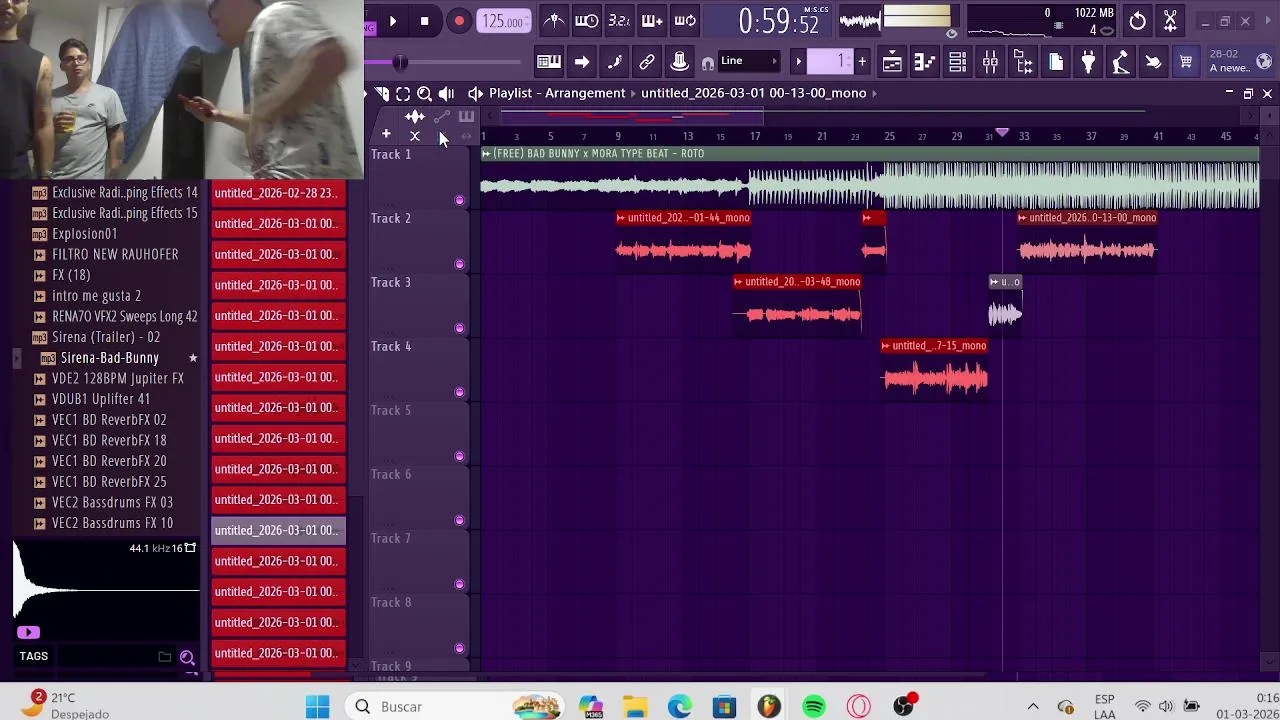Toggle typing keyboard to piano icon
Image resolution: width=1280 pixels, height=720 pixels.
click(x=548, y=62)
